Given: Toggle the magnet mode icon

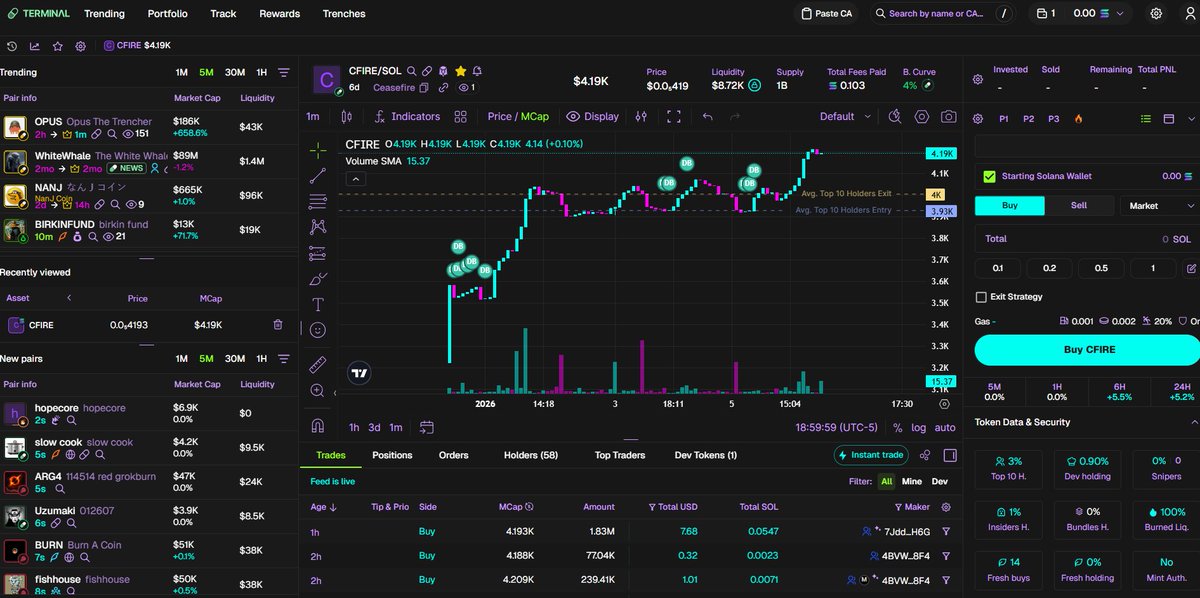Looking at the screenshot, I should [x=318, y=424].
